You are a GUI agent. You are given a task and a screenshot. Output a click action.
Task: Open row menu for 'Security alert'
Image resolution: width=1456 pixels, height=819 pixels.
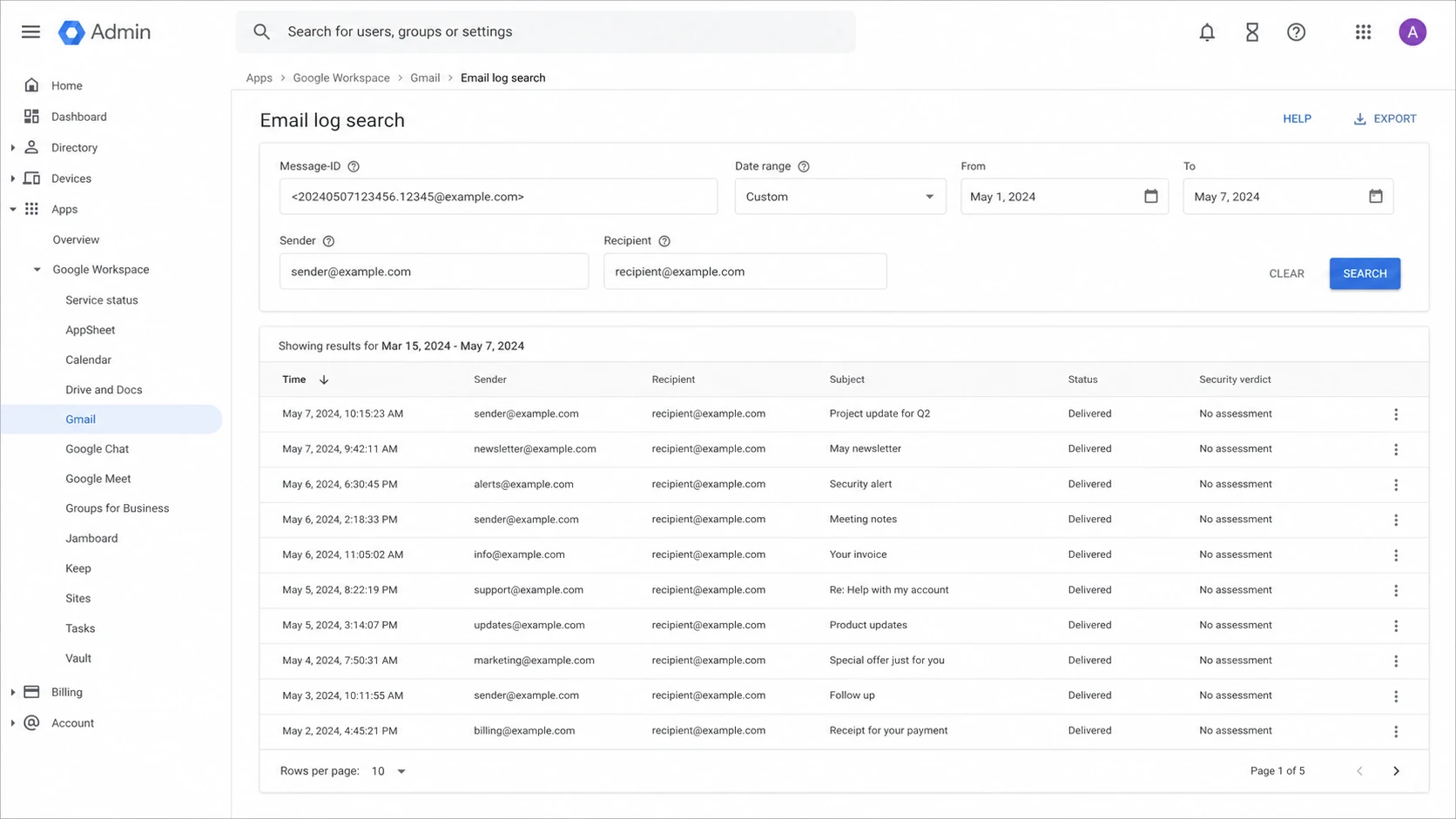point(1396,485)
